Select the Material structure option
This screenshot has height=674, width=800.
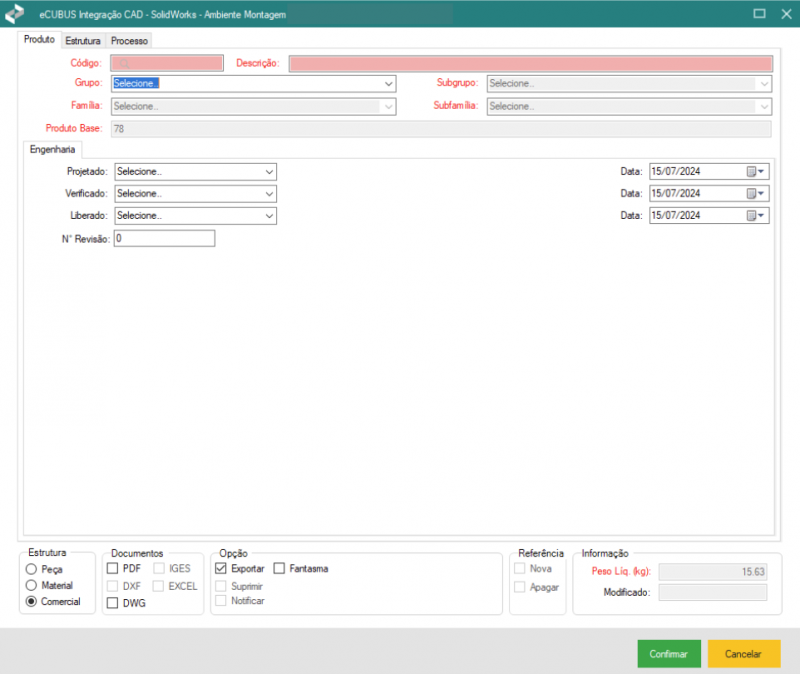point(32,585)
